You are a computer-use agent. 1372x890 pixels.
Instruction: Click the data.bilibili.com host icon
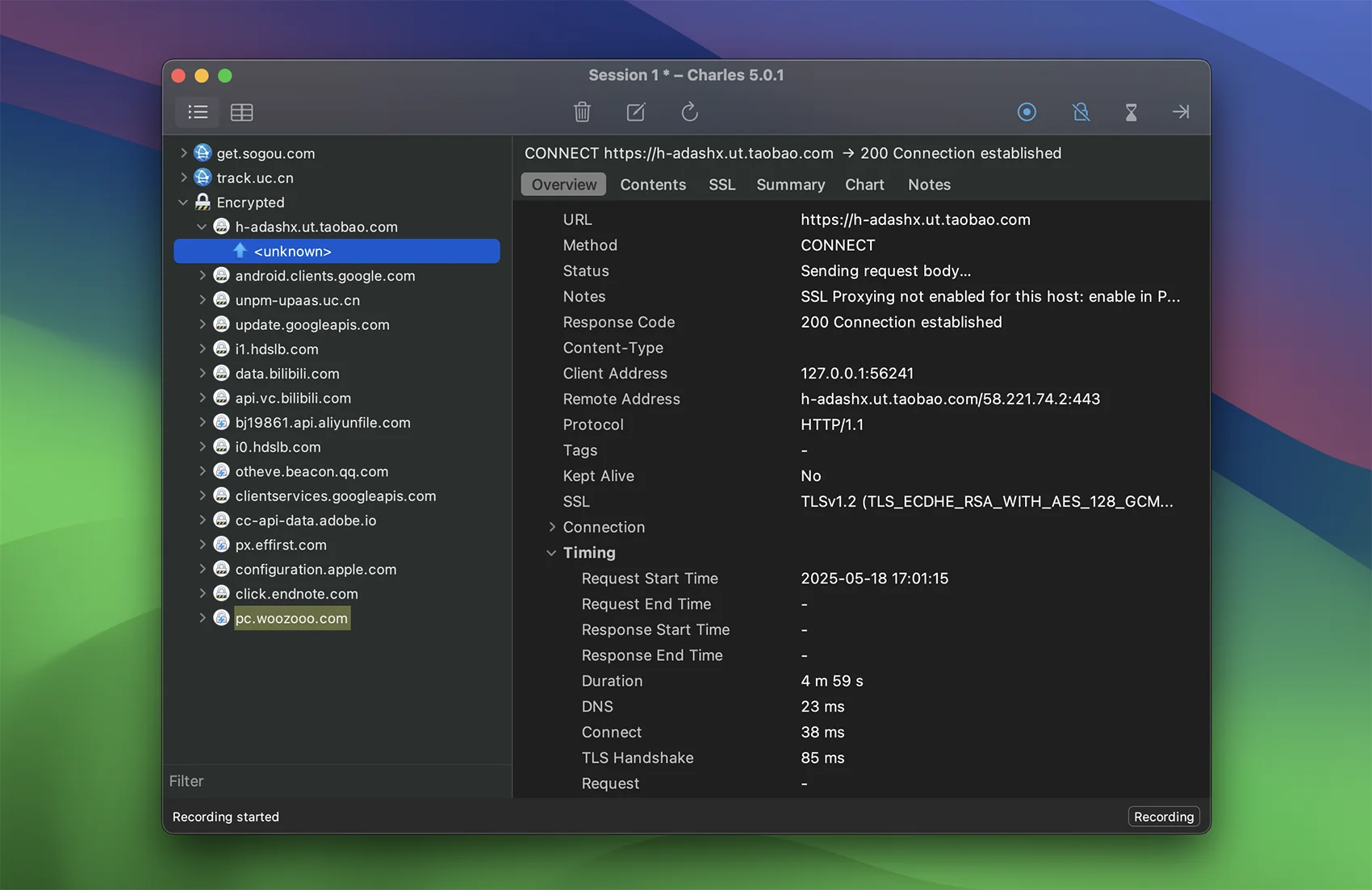click(x=221, y=373)
